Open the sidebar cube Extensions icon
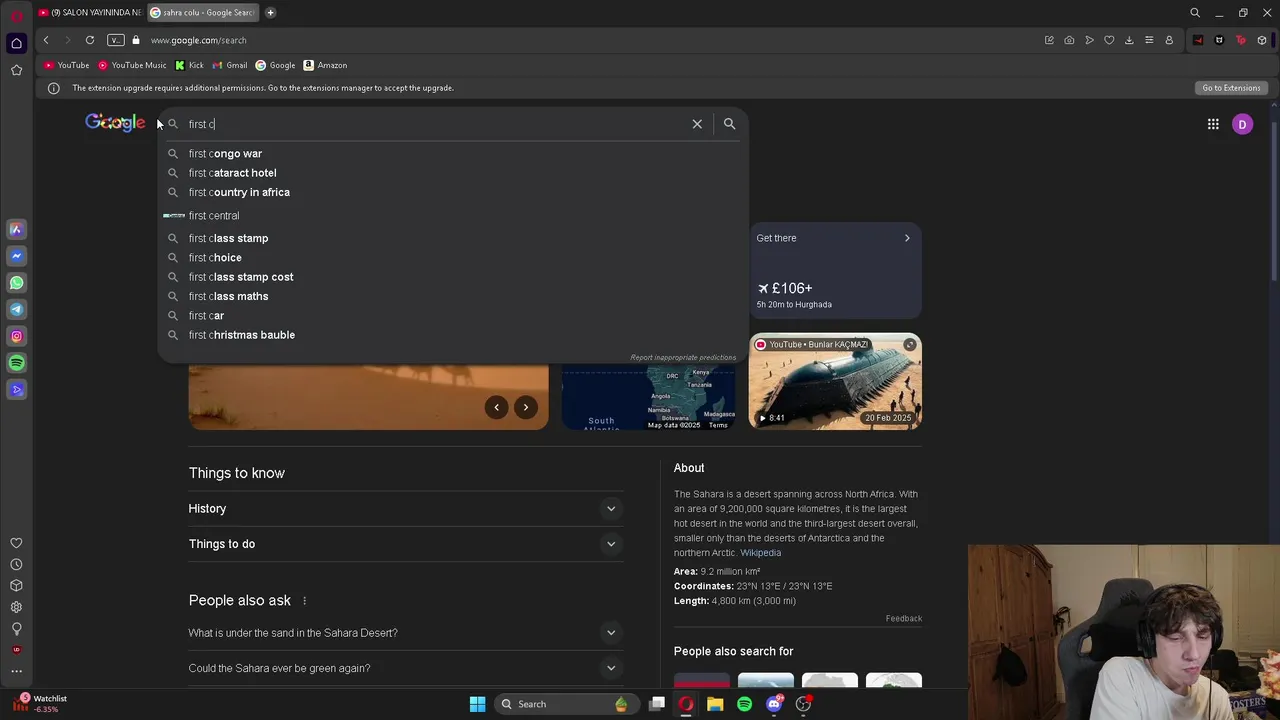 click(16, 586)
